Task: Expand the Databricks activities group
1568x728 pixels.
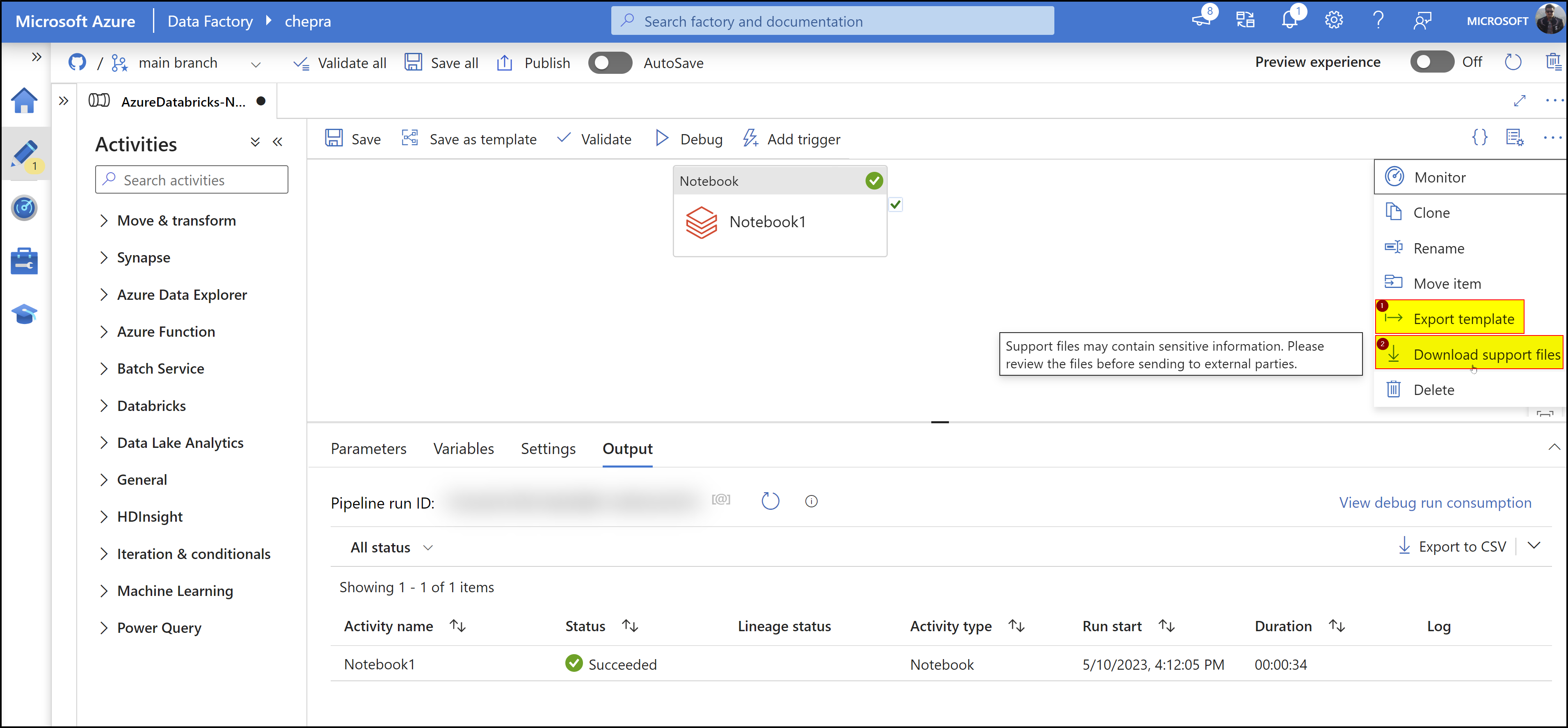Action: pos(151,405)
